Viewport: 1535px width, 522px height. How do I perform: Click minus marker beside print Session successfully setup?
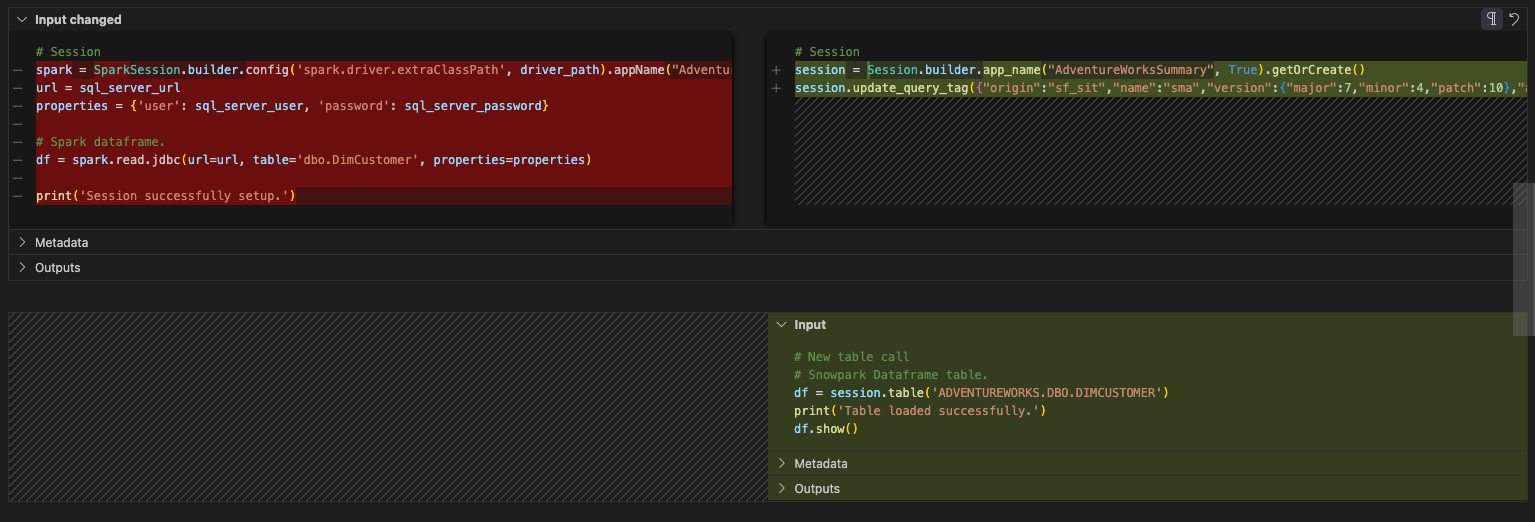coord(18,196)
